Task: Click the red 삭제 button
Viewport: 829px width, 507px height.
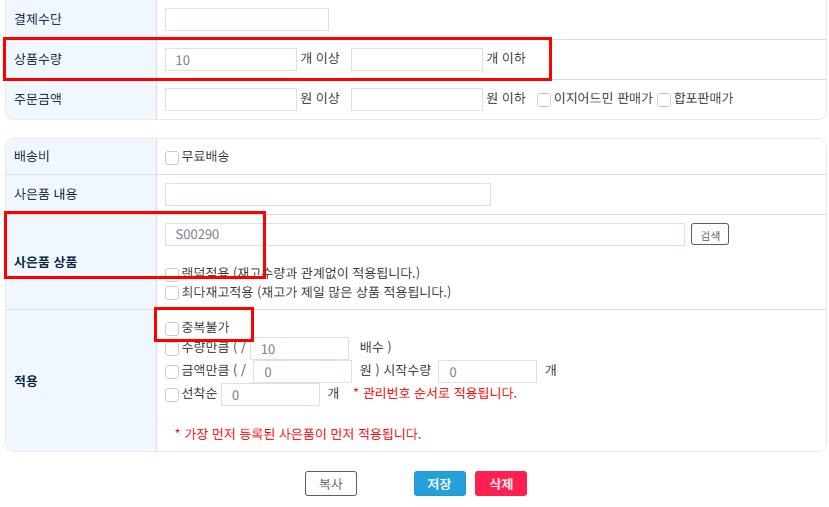Action: point(501,484)
